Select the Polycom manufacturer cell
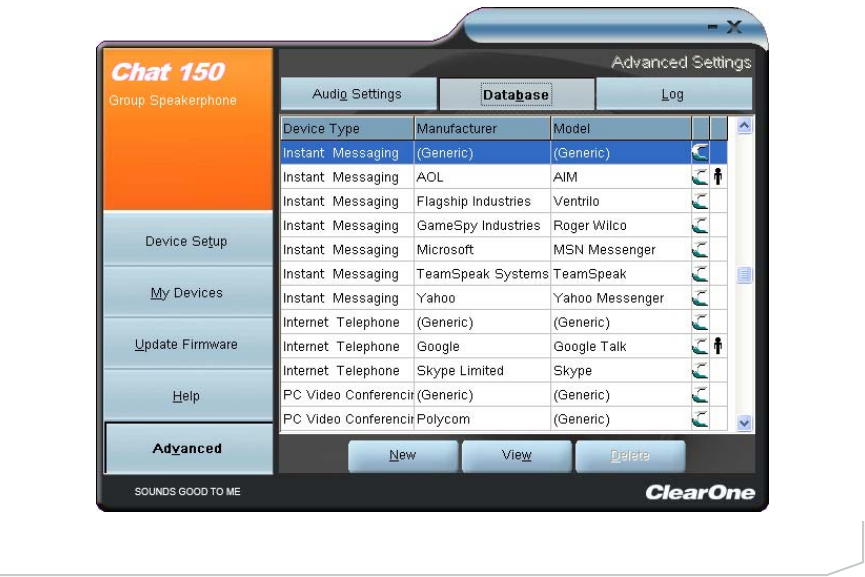This screenshot has width=865, height=577. 482,419
